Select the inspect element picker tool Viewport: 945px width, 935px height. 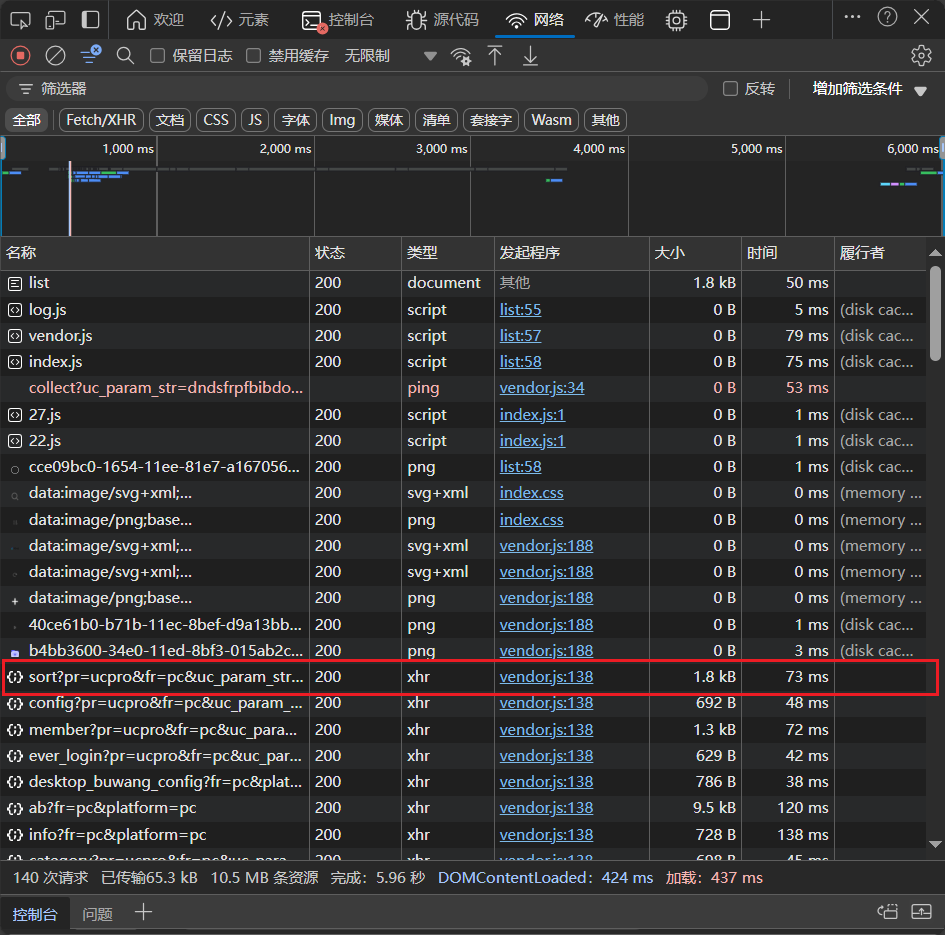(x=21, y=20)
